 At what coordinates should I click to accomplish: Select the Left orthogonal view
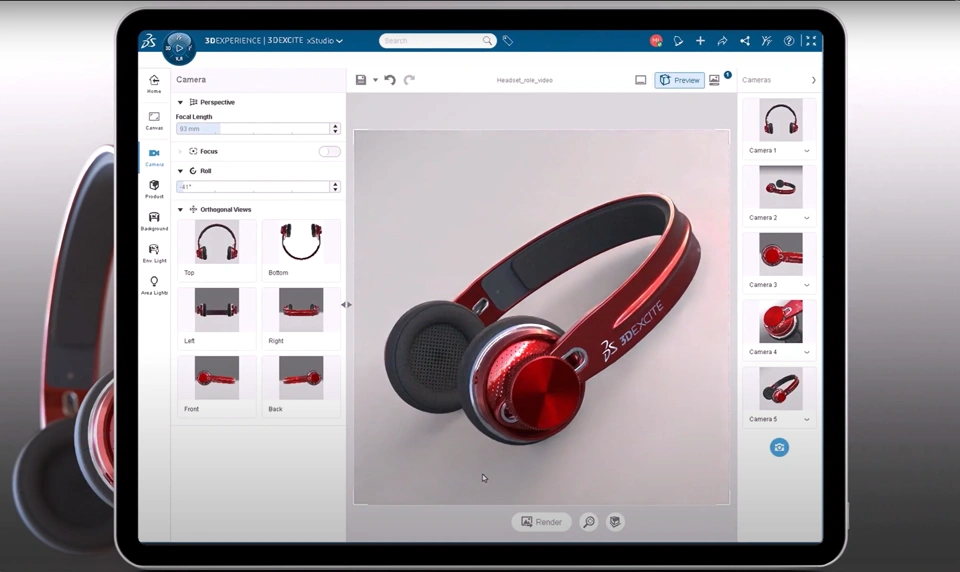217,318
